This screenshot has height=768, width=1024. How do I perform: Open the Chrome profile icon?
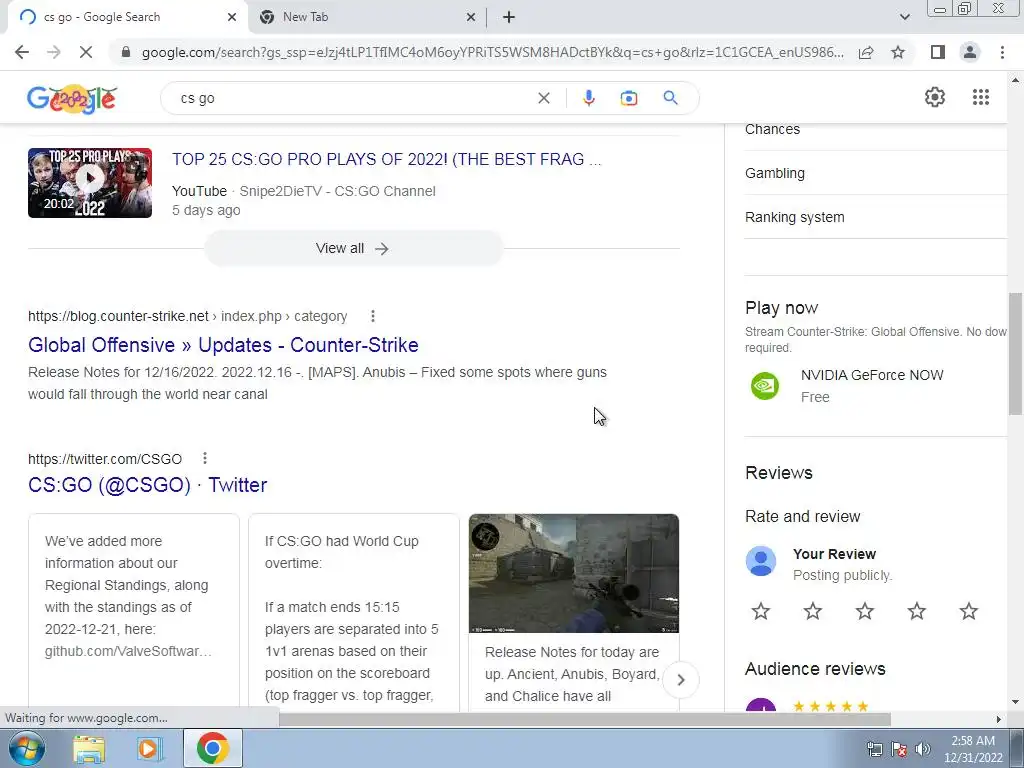(x=970, y=52)
